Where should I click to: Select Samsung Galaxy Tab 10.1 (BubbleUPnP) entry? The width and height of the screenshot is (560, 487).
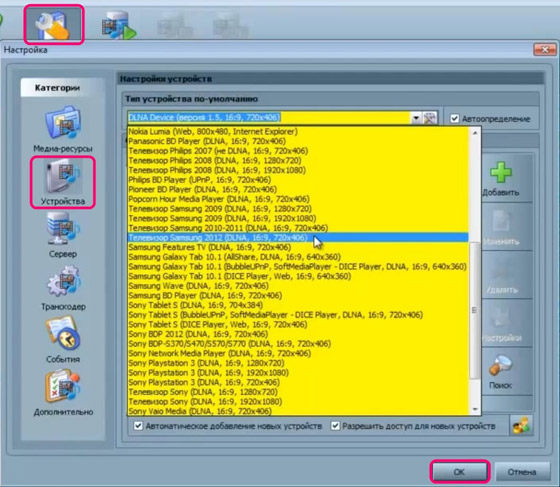[297, 266]
